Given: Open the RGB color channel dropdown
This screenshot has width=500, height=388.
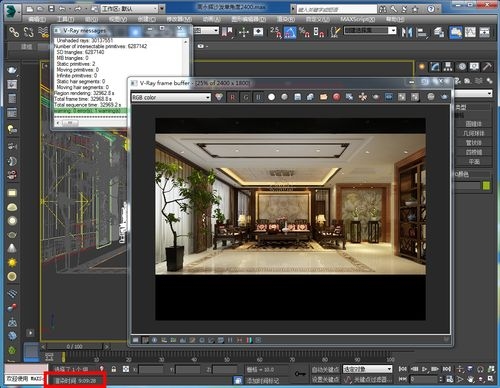Looking at the screenshot, I should click(x=171, y=97).
